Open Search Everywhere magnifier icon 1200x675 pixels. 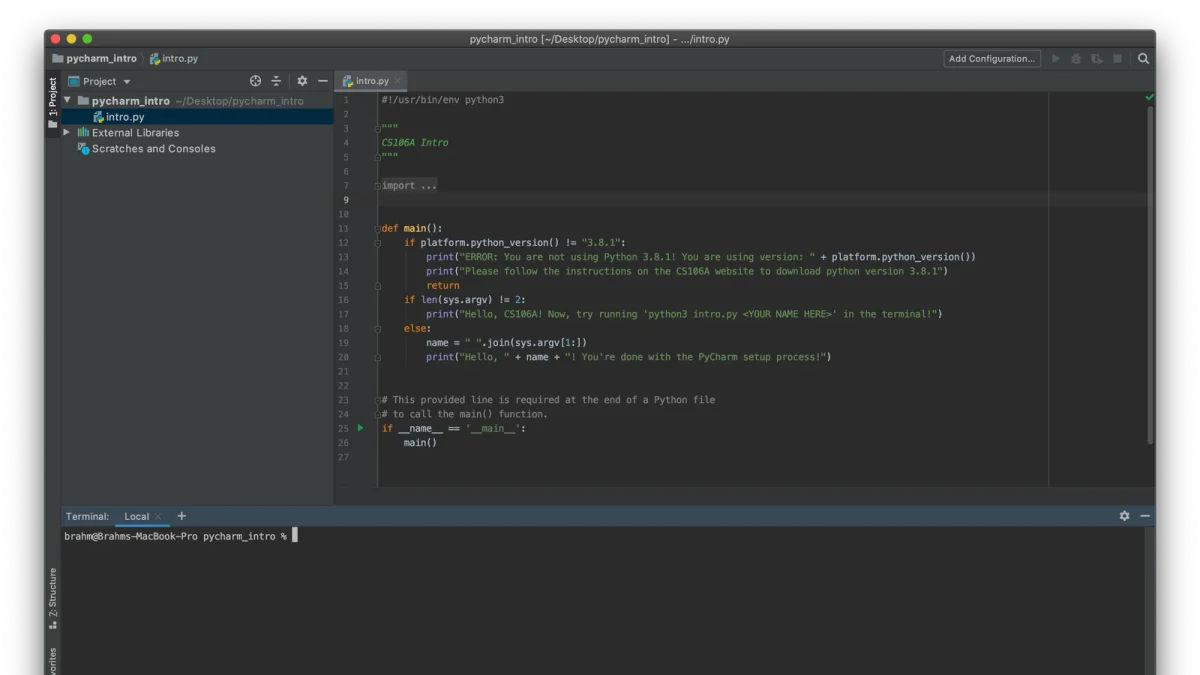tap(1143, 59)
